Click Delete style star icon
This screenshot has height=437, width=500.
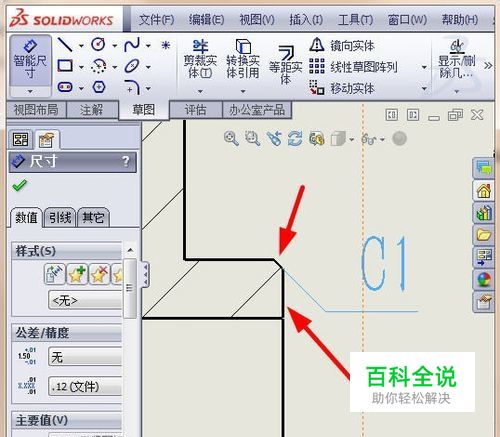click(99, 274)
